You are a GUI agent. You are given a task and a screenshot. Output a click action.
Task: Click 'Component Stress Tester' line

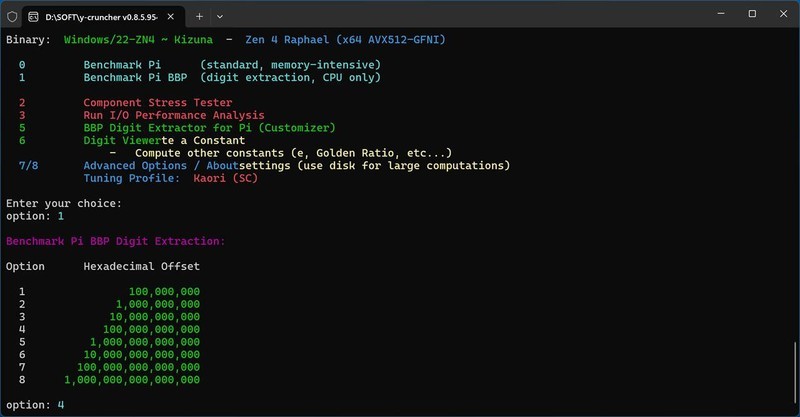pyautogui.click(x=158, y=103)
